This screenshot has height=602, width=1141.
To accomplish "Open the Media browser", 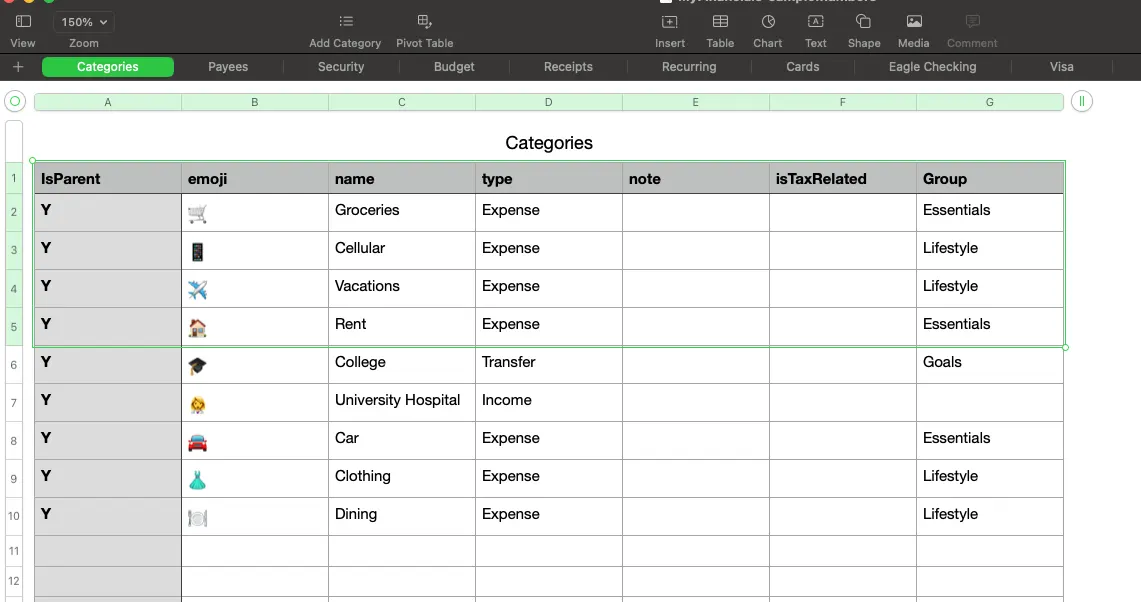I will click(914, 22).
